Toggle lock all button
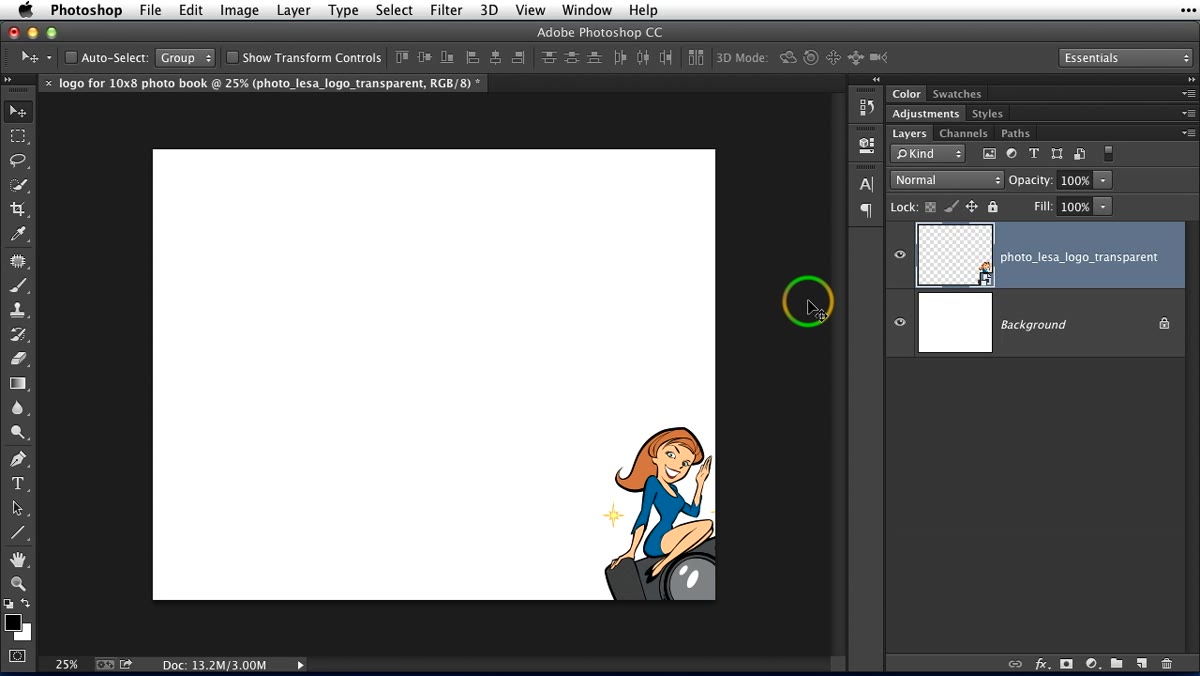 tap(992, 207)
